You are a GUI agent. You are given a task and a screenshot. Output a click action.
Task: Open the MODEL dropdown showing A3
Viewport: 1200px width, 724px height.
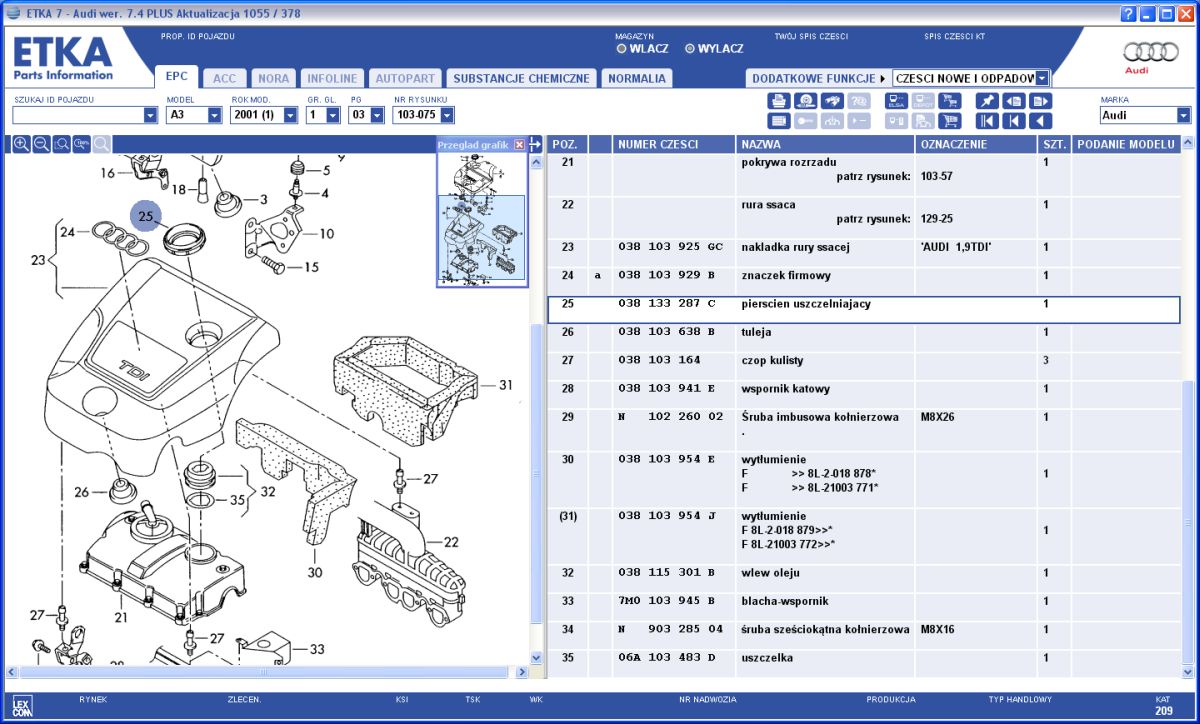[215, 115]
